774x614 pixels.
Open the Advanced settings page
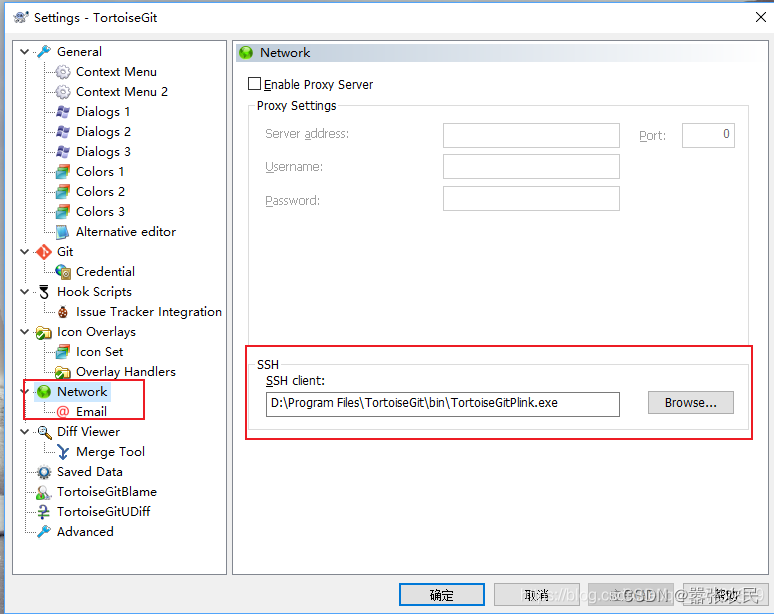pyautogui.click(x=85, y=532)
